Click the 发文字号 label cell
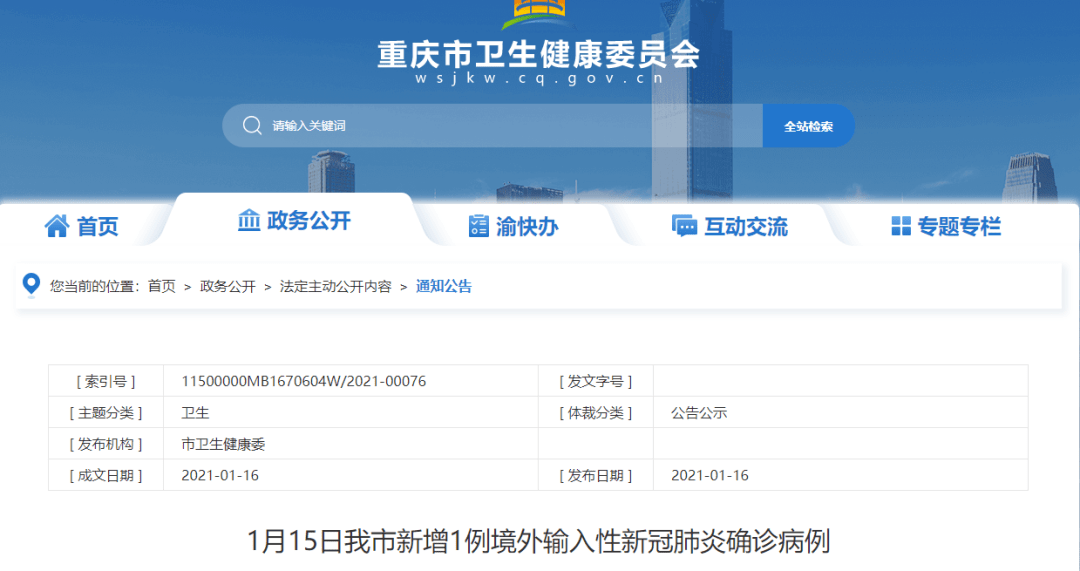This screenshot has width=1080, height=571. coord(596,381)
